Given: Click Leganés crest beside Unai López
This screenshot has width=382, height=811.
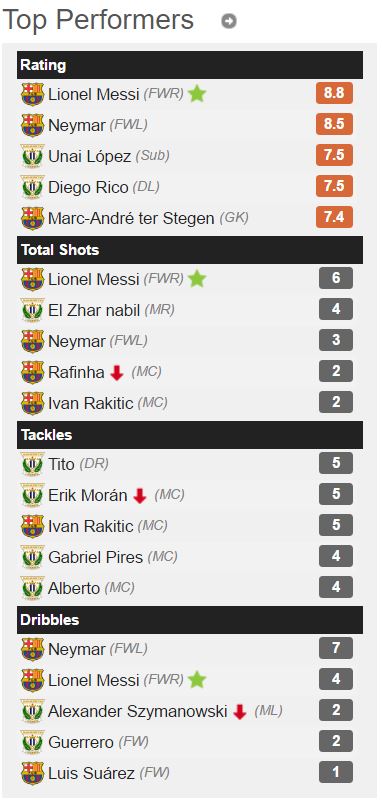Looking at the screenshot, I should tap(33, 156).
